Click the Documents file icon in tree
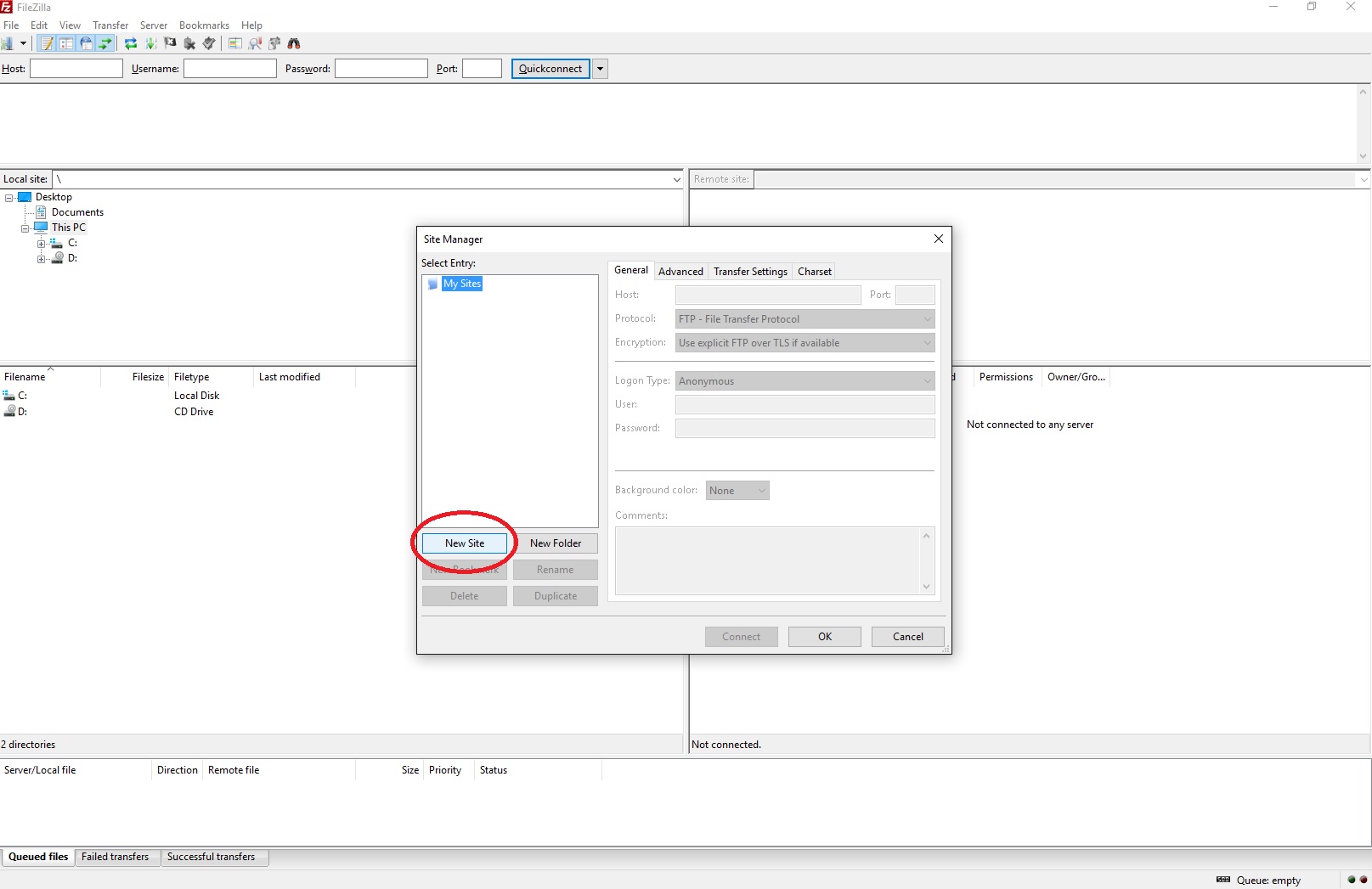This screenshot has height=889, width=1372. pyautogui.click(x=41, y=212)
